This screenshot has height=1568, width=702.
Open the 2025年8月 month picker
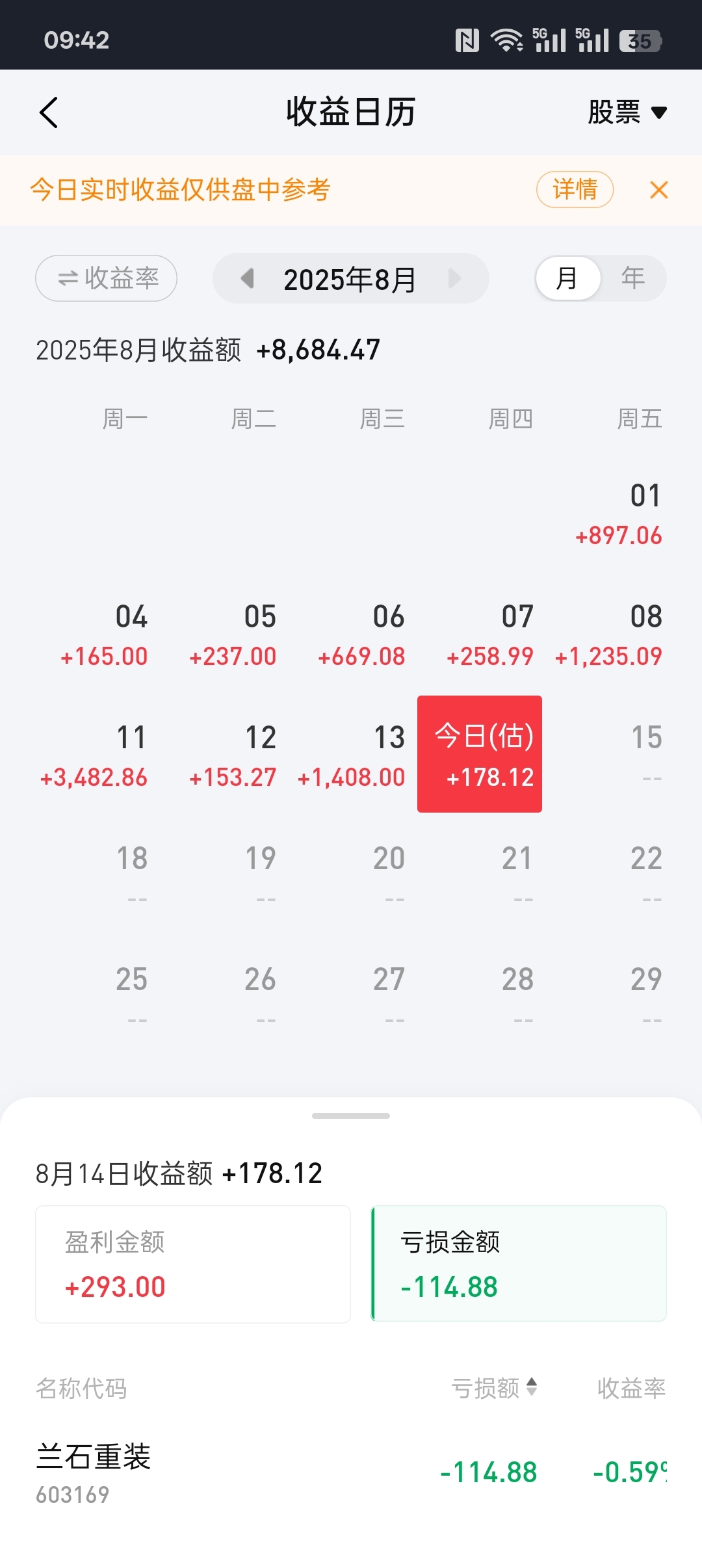(350, 279)
